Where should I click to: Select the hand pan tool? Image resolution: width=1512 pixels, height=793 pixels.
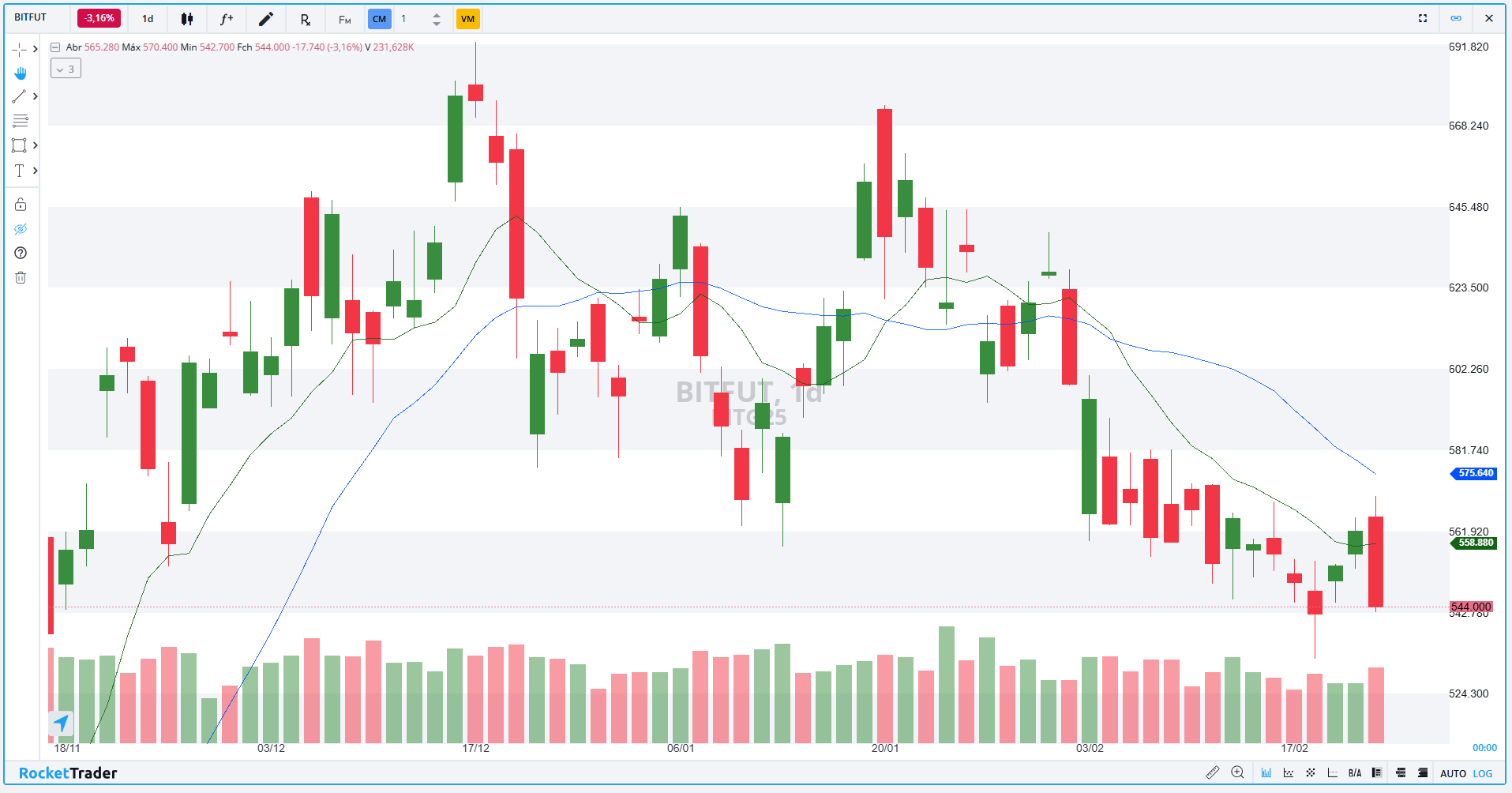21,73
